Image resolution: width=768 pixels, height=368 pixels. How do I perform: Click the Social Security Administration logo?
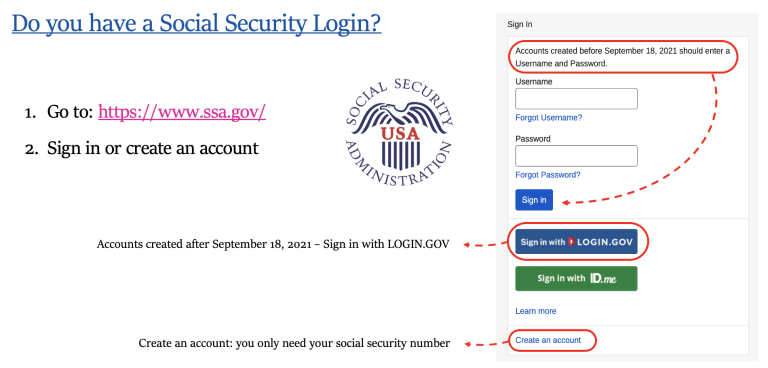399,132
